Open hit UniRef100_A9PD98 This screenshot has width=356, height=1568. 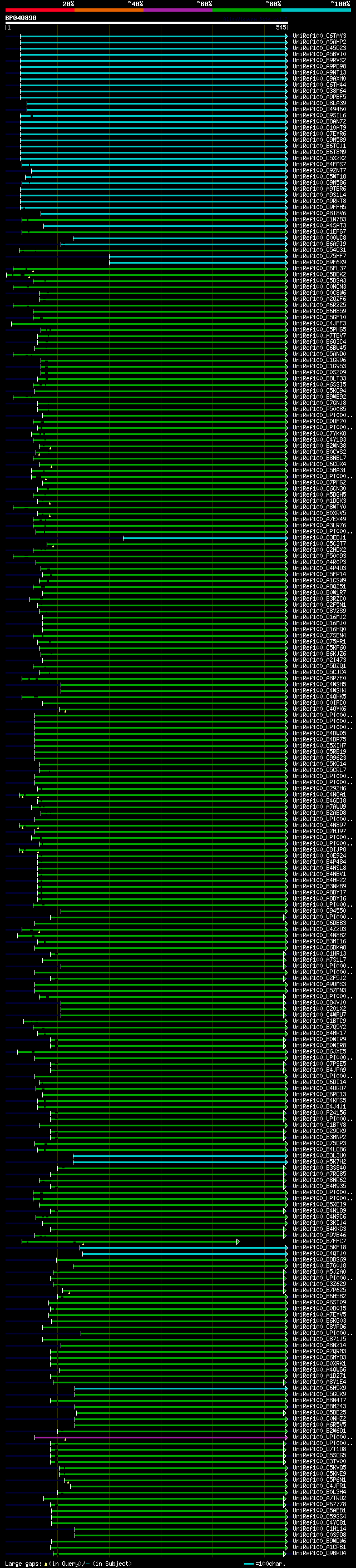[319, 66]
